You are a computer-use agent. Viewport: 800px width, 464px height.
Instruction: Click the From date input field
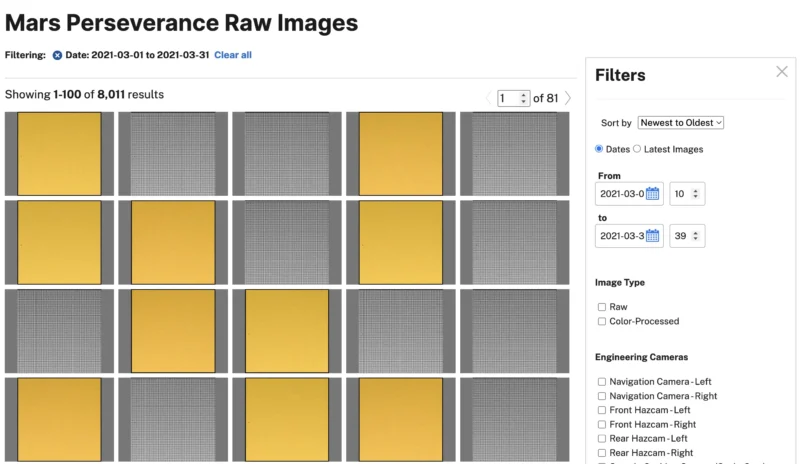pyautogui.click(x=620, y=194)
